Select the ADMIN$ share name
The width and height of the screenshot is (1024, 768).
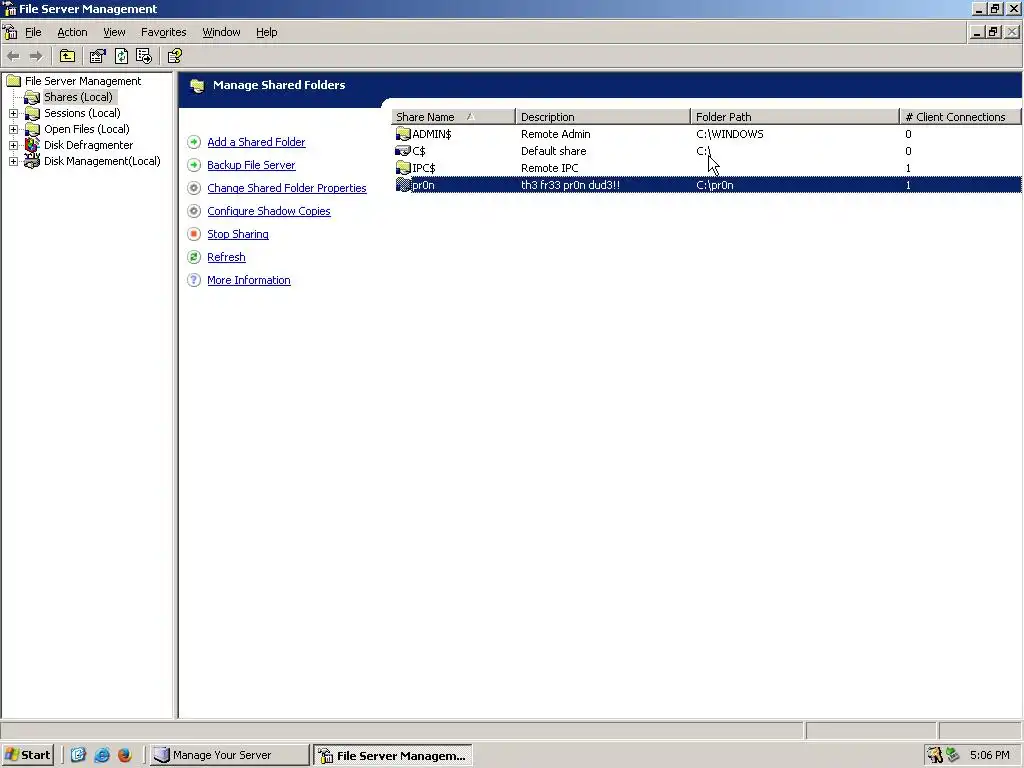click(432, 134)
